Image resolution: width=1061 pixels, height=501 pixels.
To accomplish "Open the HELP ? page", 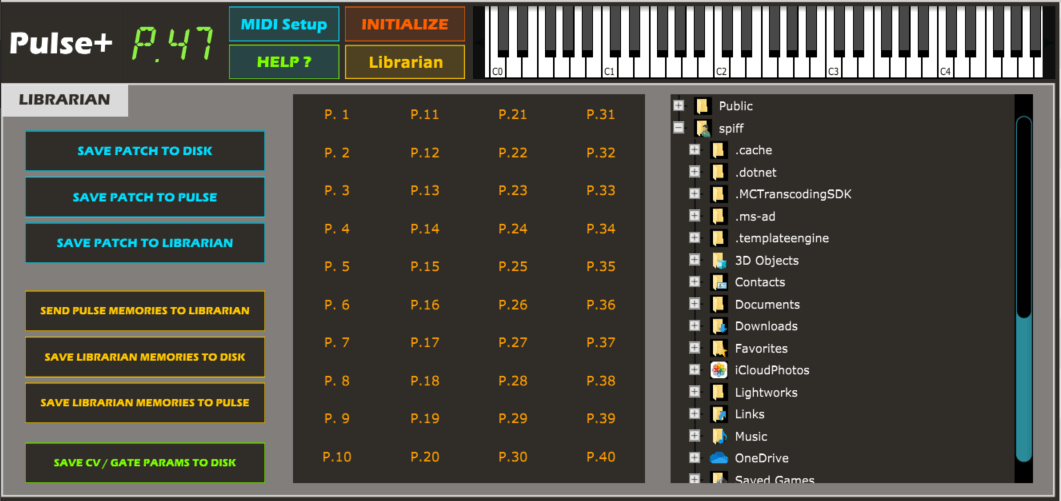I will (284, 62).
